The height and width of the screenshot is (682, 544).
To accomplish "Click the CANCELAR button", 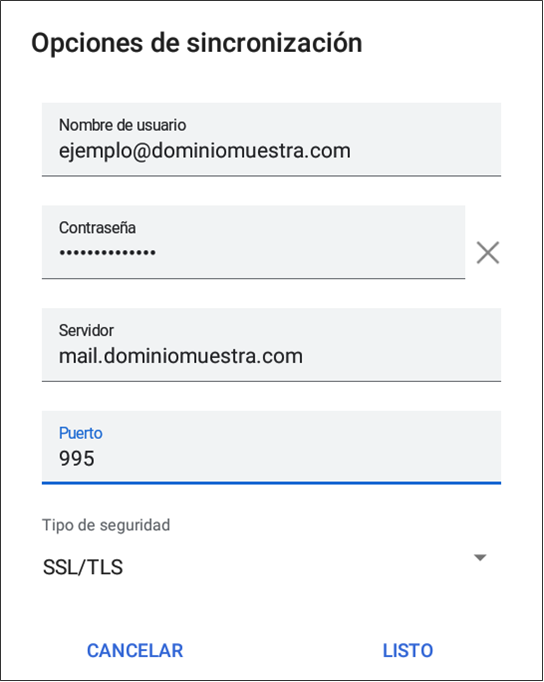I will point(135,651).
